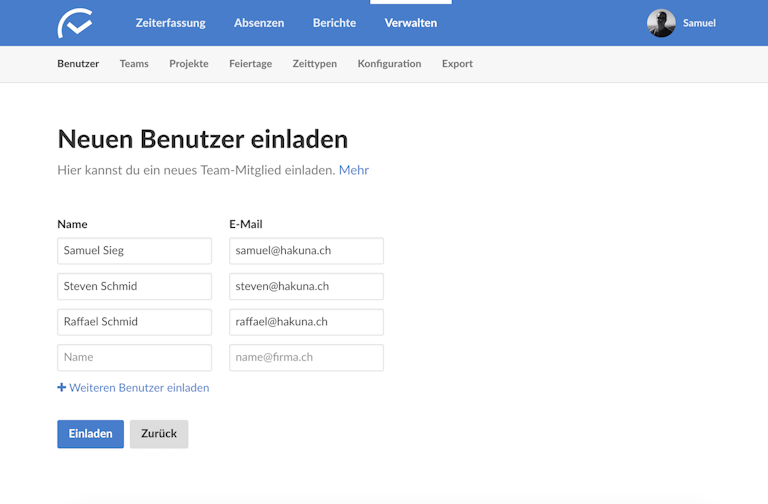Click the Einladen button

pyautogui.click(x=91, y=434)
